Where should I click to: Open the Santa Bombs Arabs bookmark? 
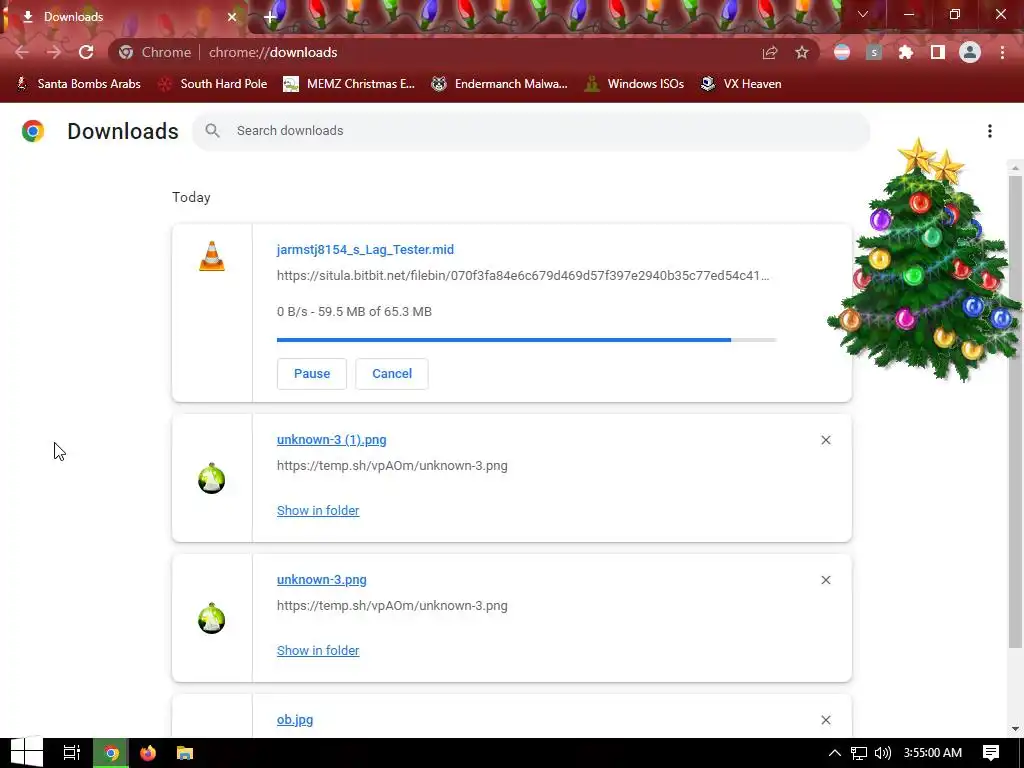(78, 84)
